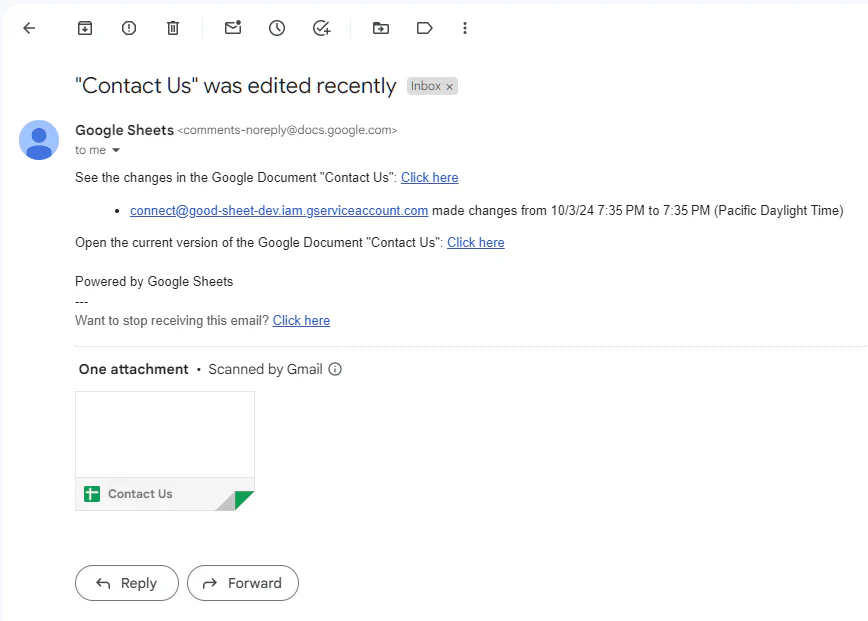Report this email as spam
The image size is (868, 621).
point(129,28)
